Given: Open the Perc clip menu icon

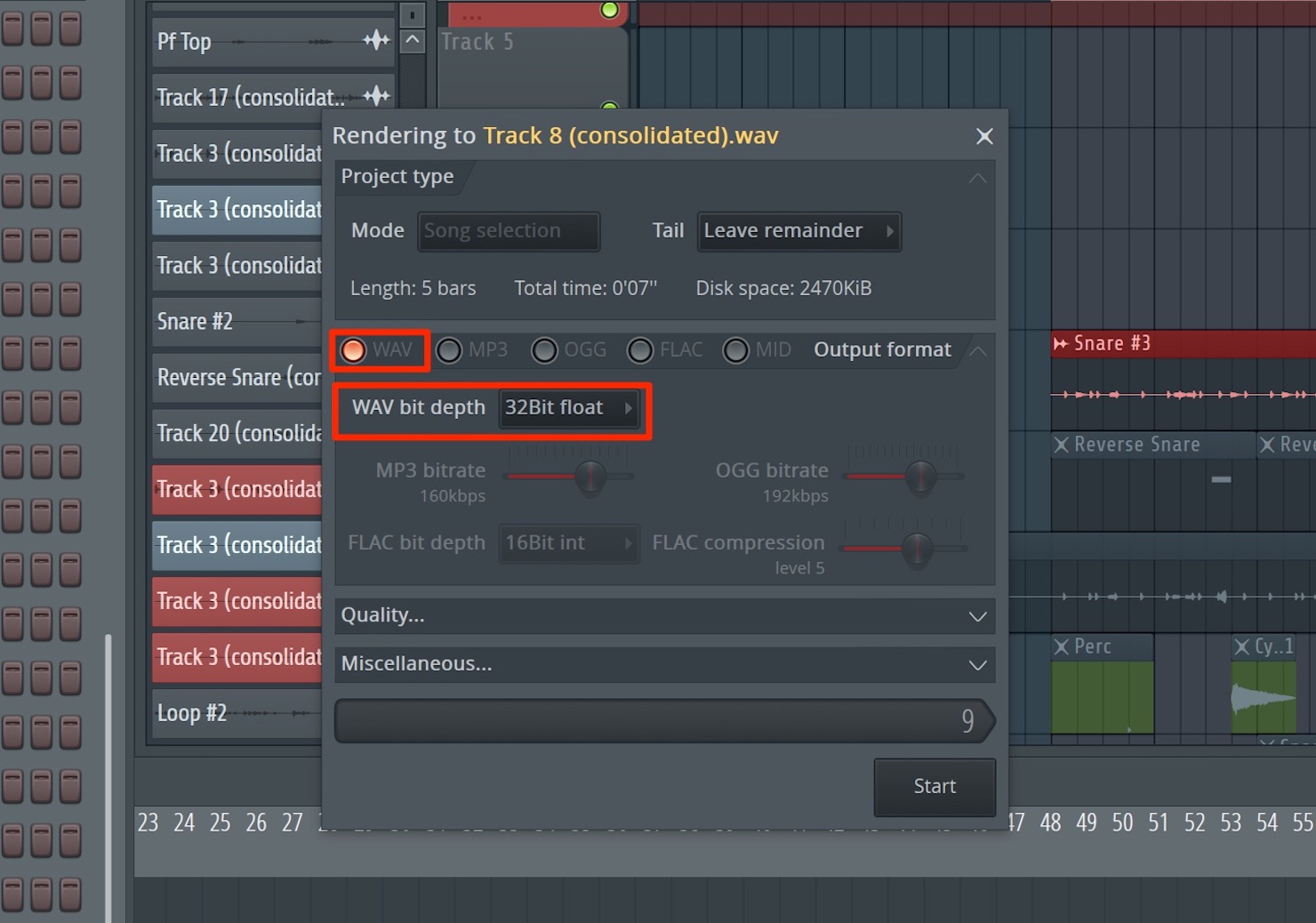Looking at the screenshot, I should (x=1062, y=646).
